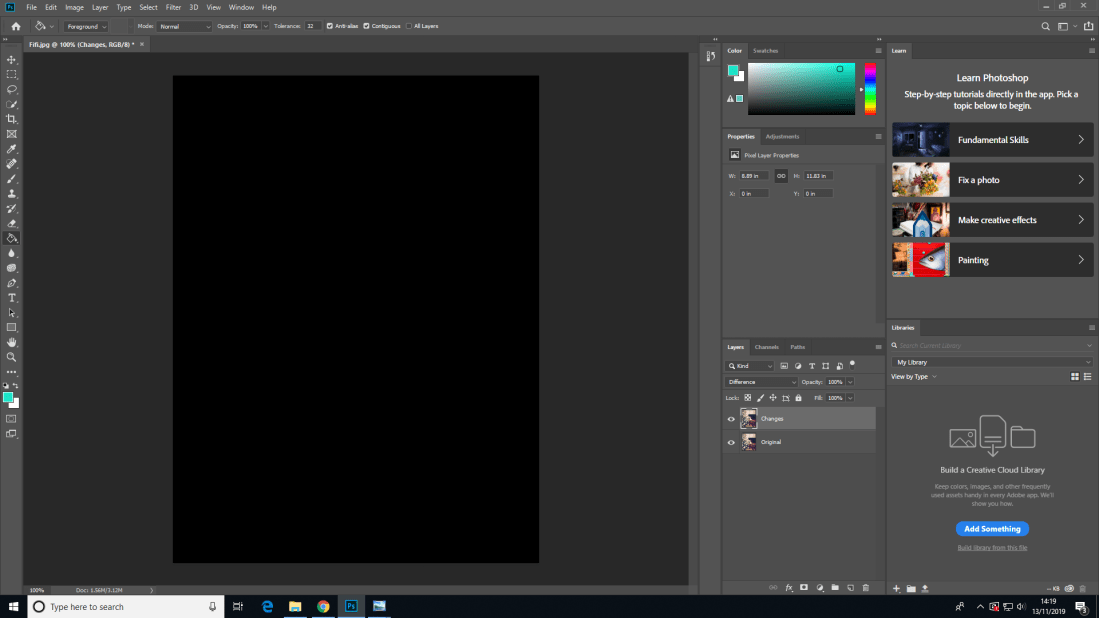Open the Fix a photo tutorial
This screenshot has width=1099, height=618.
click(x=992, y=180)
